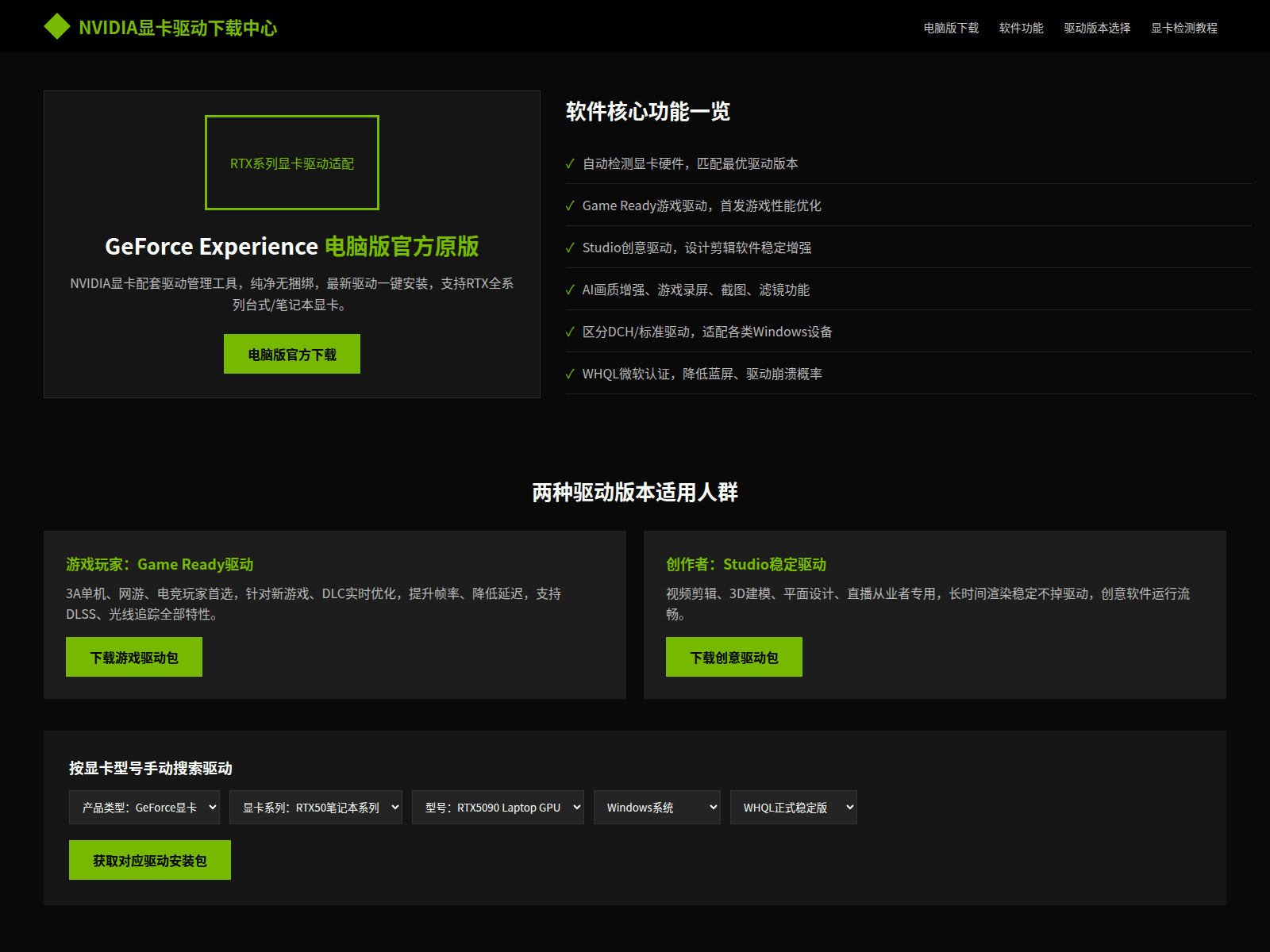Click the Game Ready游戏驱动 feature line

[908, 205]
